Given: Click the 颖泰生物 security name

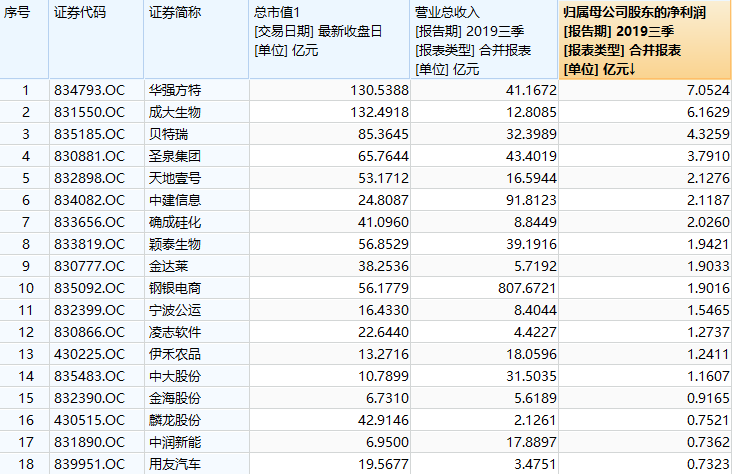Looking at the screenshot, I should pos(175,244).
